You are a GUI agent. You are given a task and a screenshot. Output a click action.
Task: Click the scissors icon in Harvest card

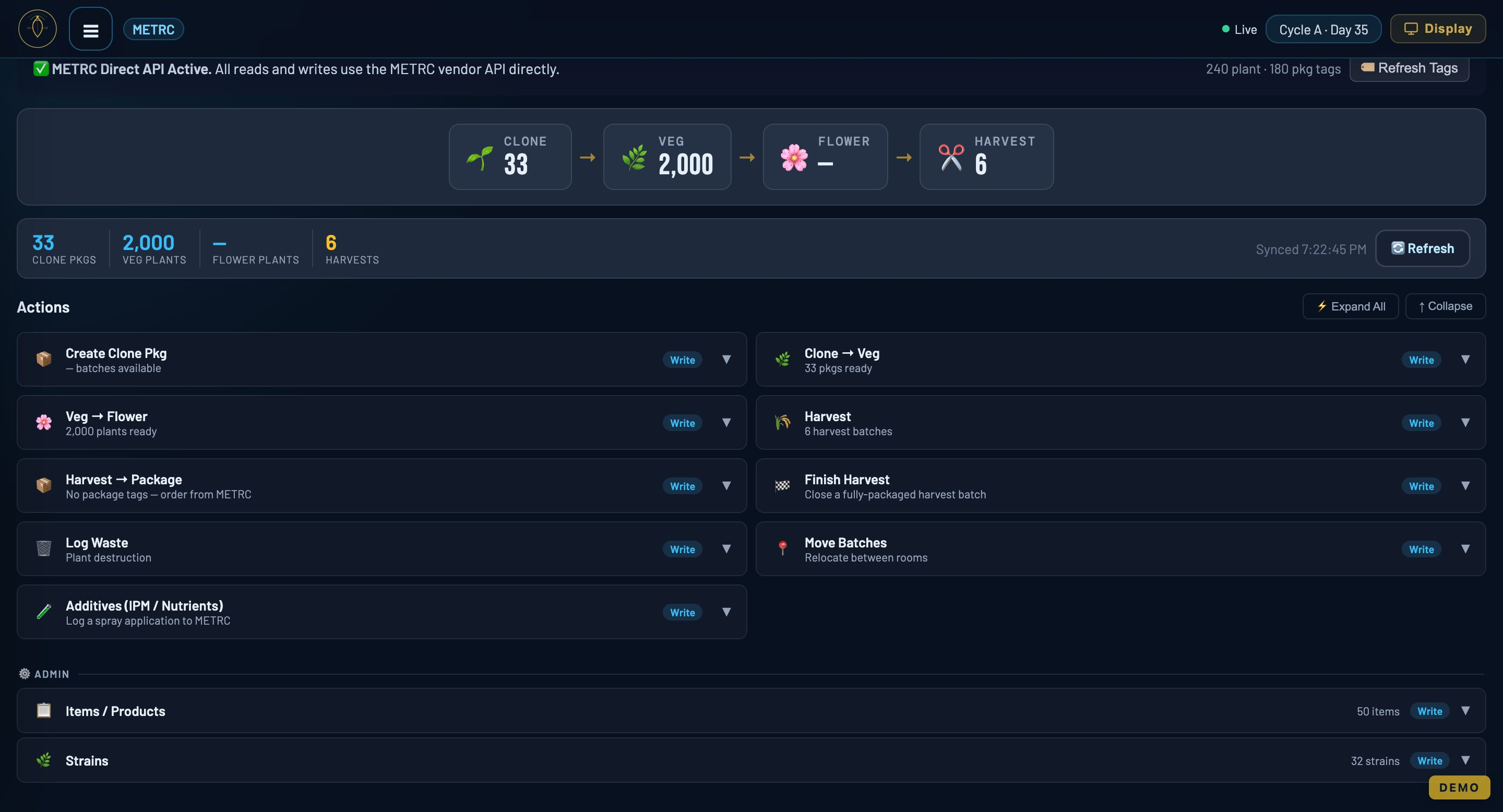tap(951, 158)
